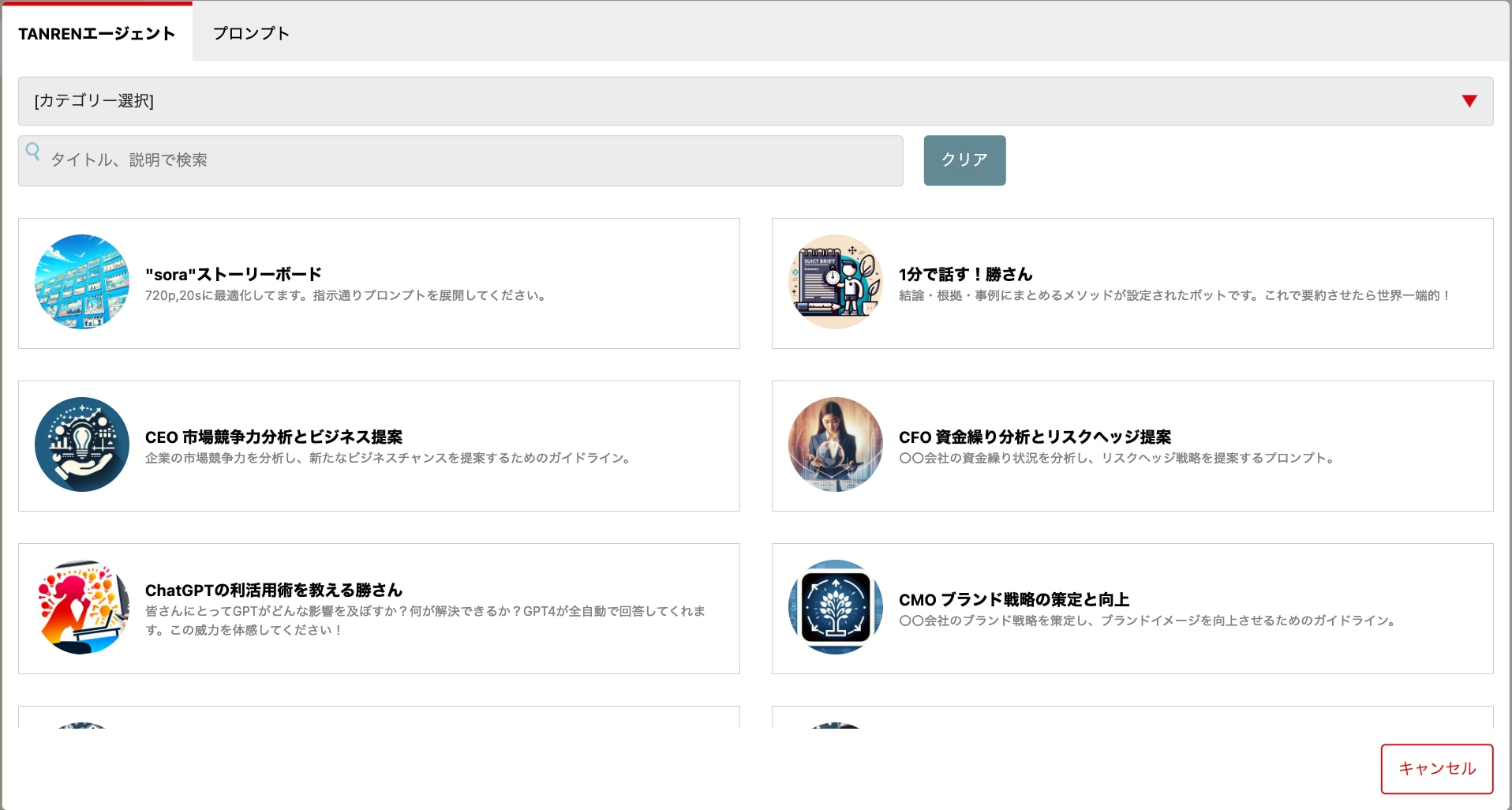This screenshot has width=1512, height=810.
Task: Click the "sora" storyboard circular avatar icon
Action: pos(81,283)
